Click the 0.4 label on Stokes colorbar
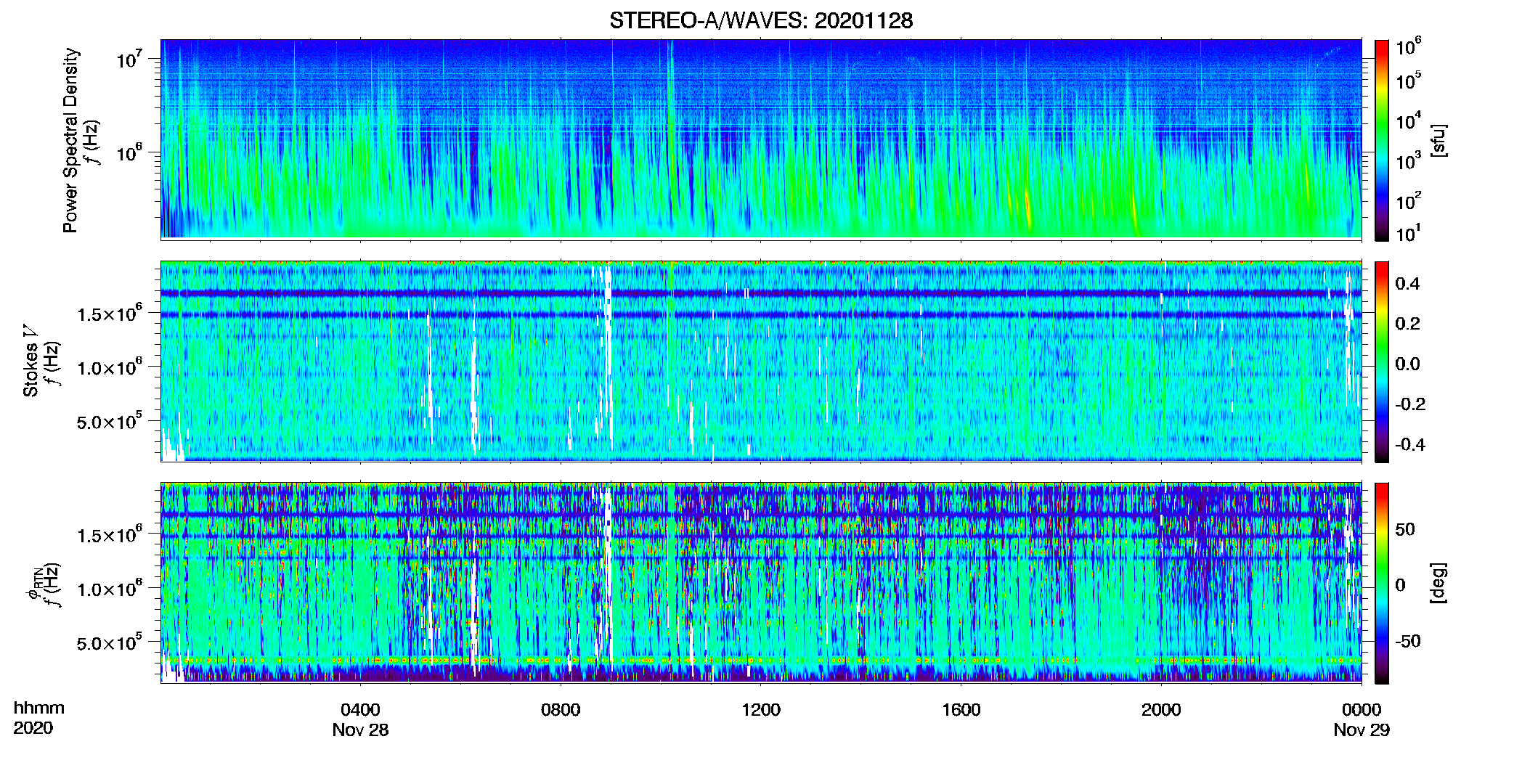 (1407, 284)
